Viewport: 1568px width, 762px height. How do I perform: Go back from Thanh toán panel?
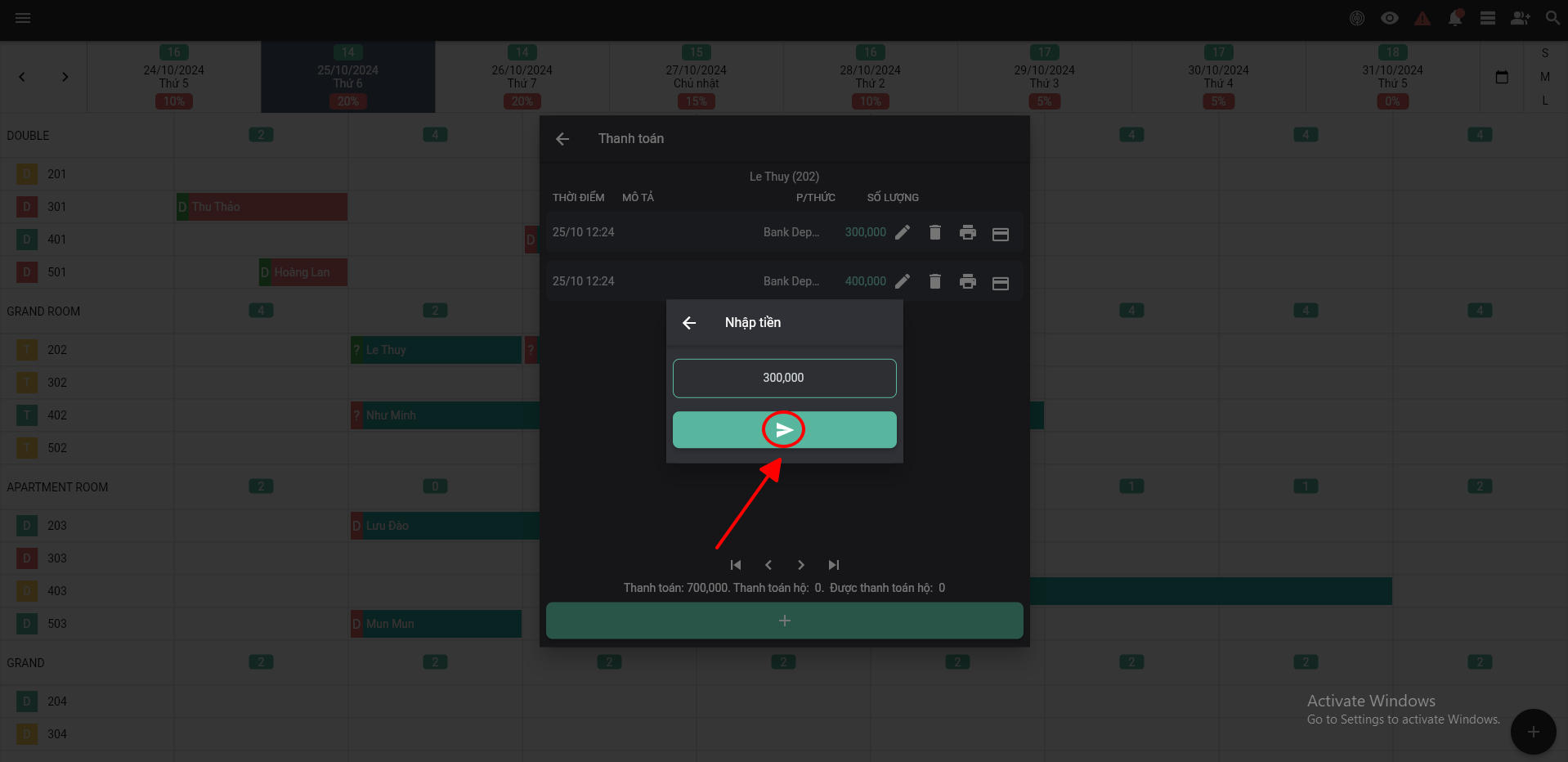562,139
